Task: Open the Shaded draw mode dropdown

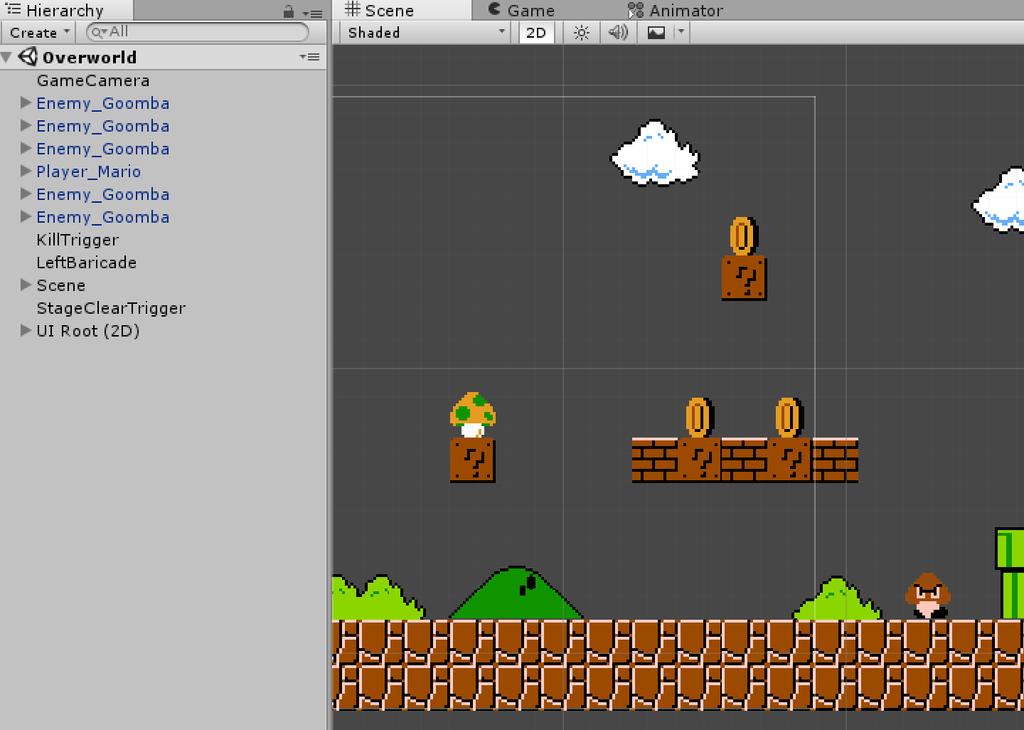Action: [x=426, y=33]
